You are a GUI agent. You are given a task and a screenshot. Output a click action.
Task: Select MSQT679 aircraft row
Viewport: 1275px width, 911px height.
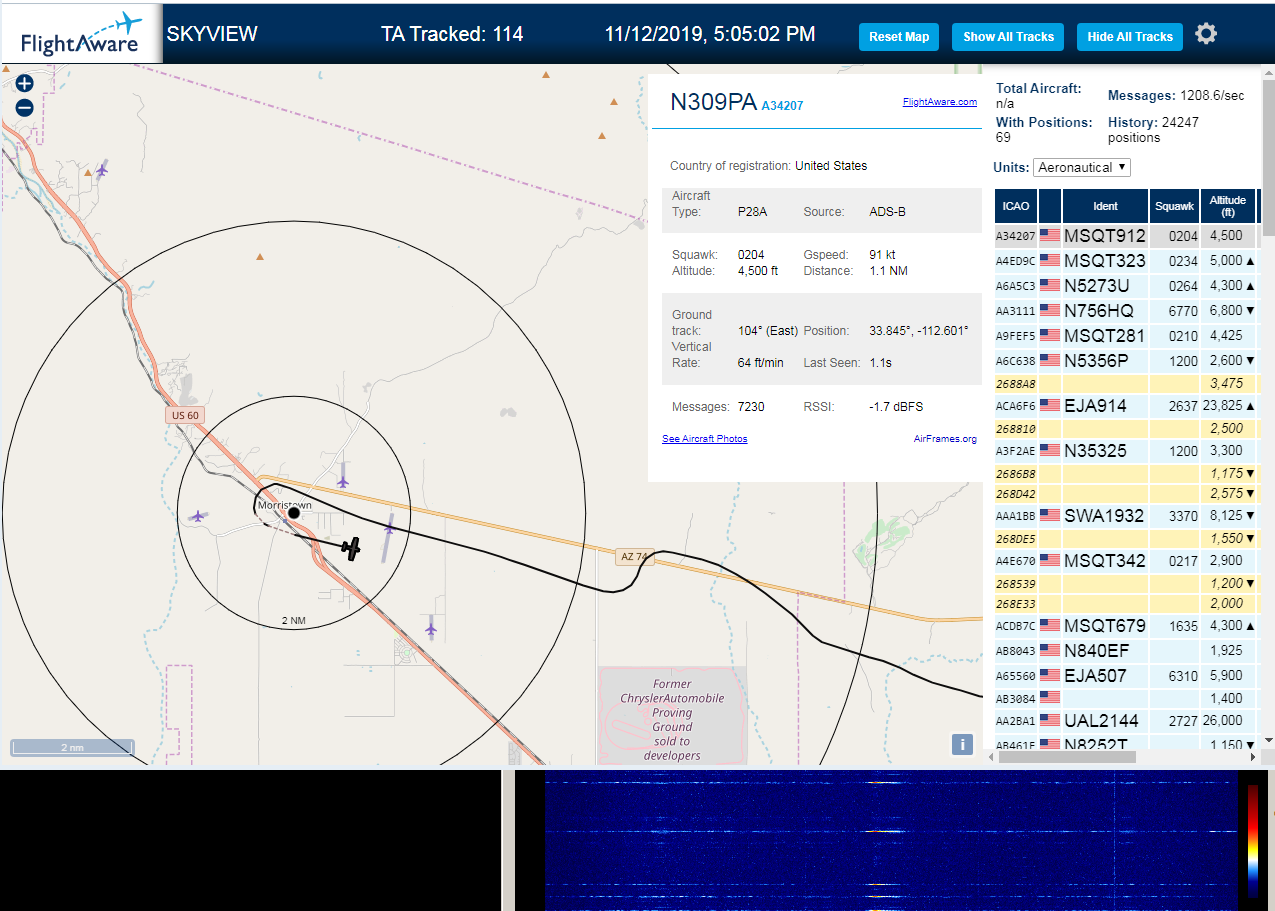pos(1126,626)
